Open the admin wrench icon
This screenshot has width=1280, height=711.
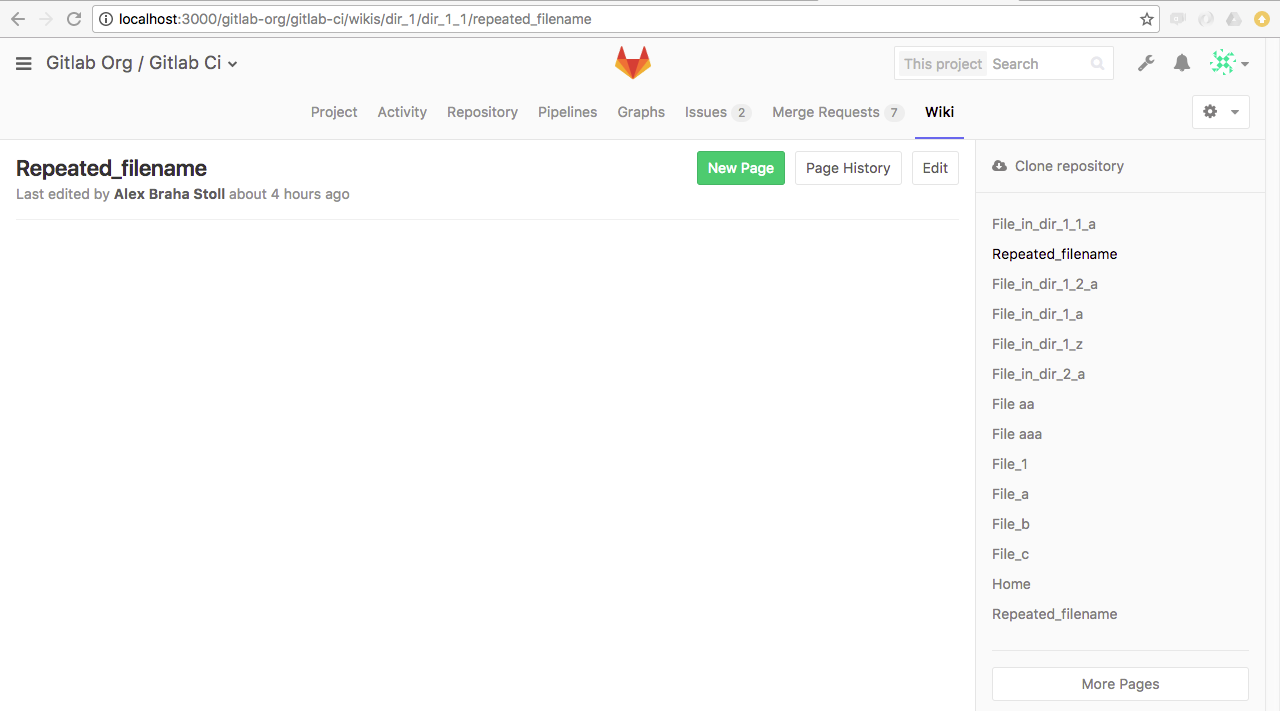1146,64
